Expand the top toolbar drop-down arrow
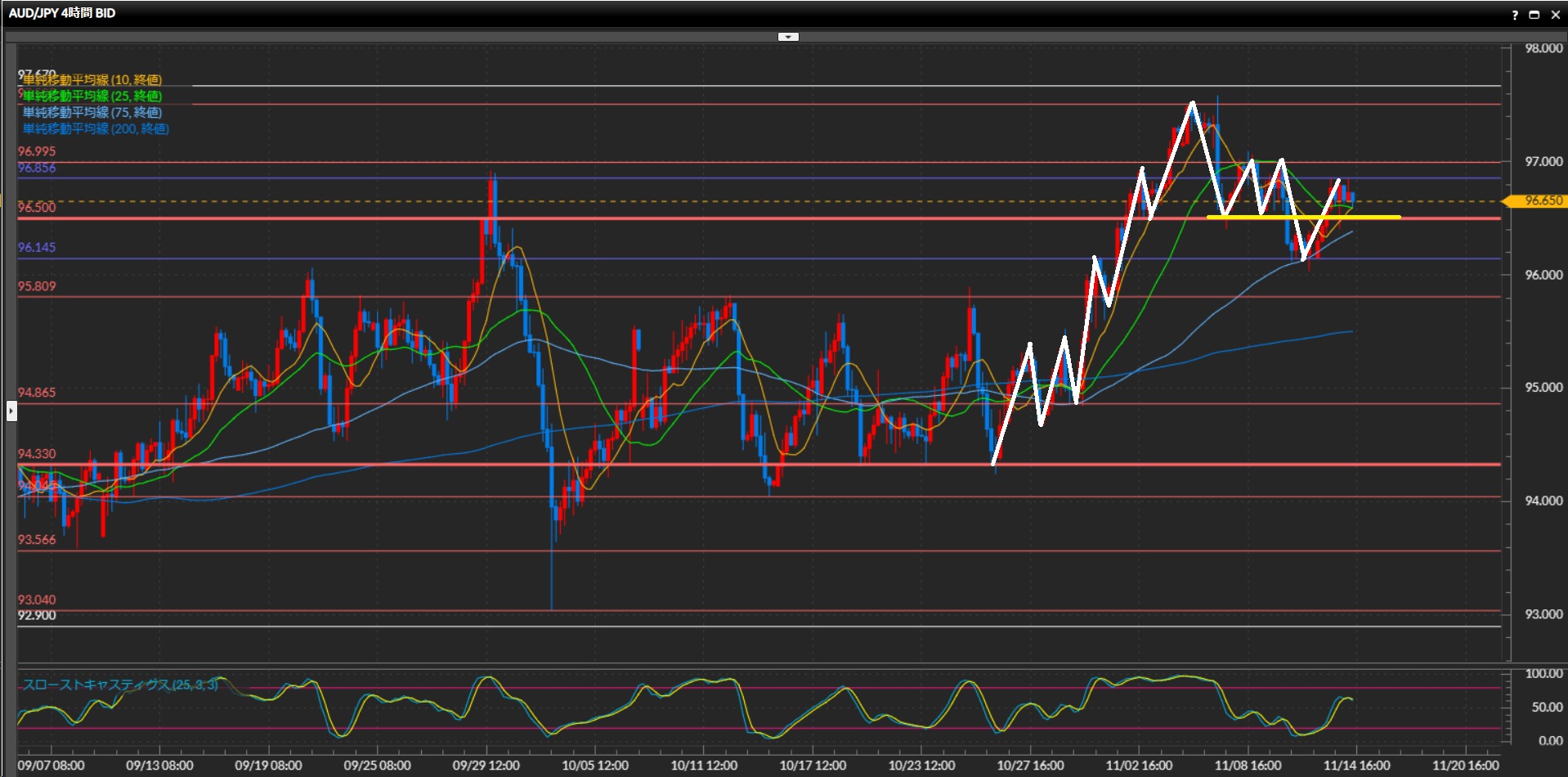Image resolution: width=1568 pixels, height=777 pixels. (788, 37)
